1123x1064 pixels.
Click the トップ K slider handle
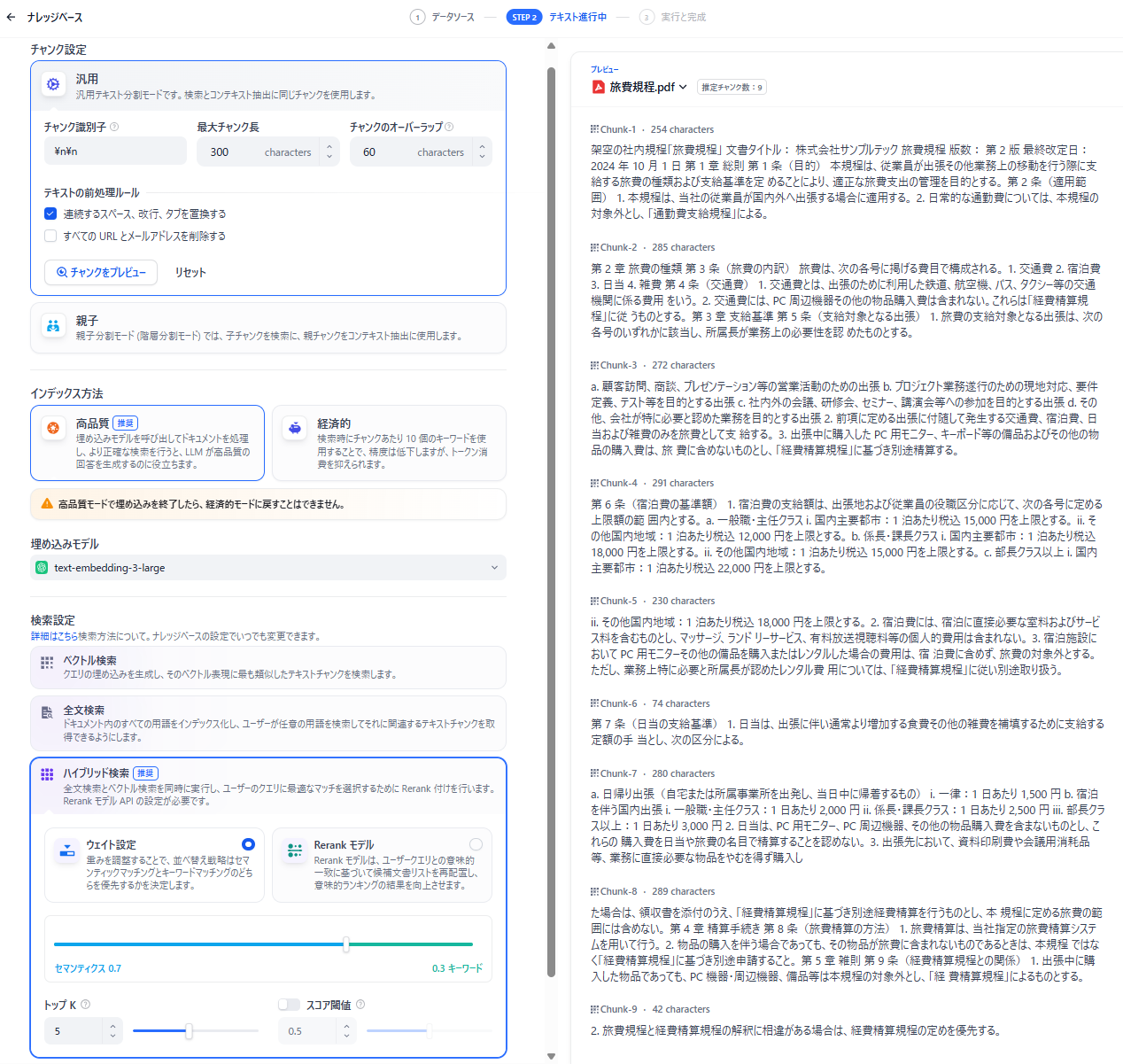189,1031
